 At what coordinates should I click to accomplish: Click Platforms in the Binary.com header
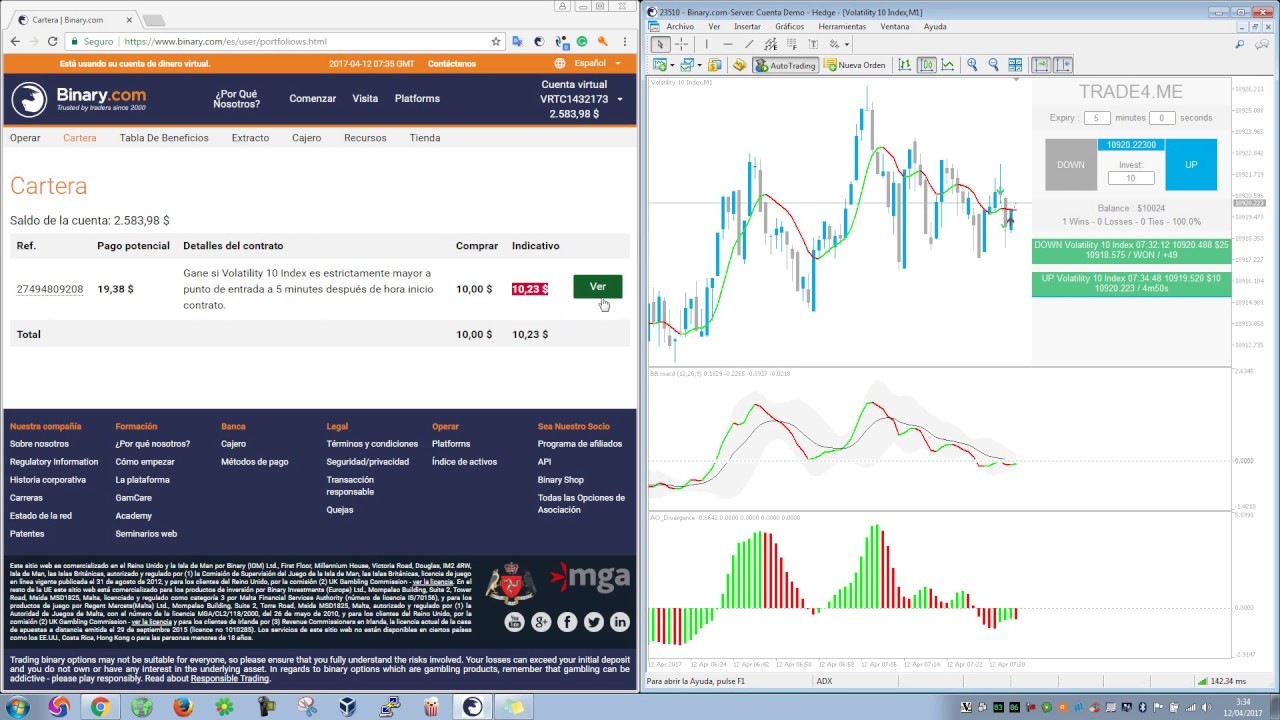point(417,98)
